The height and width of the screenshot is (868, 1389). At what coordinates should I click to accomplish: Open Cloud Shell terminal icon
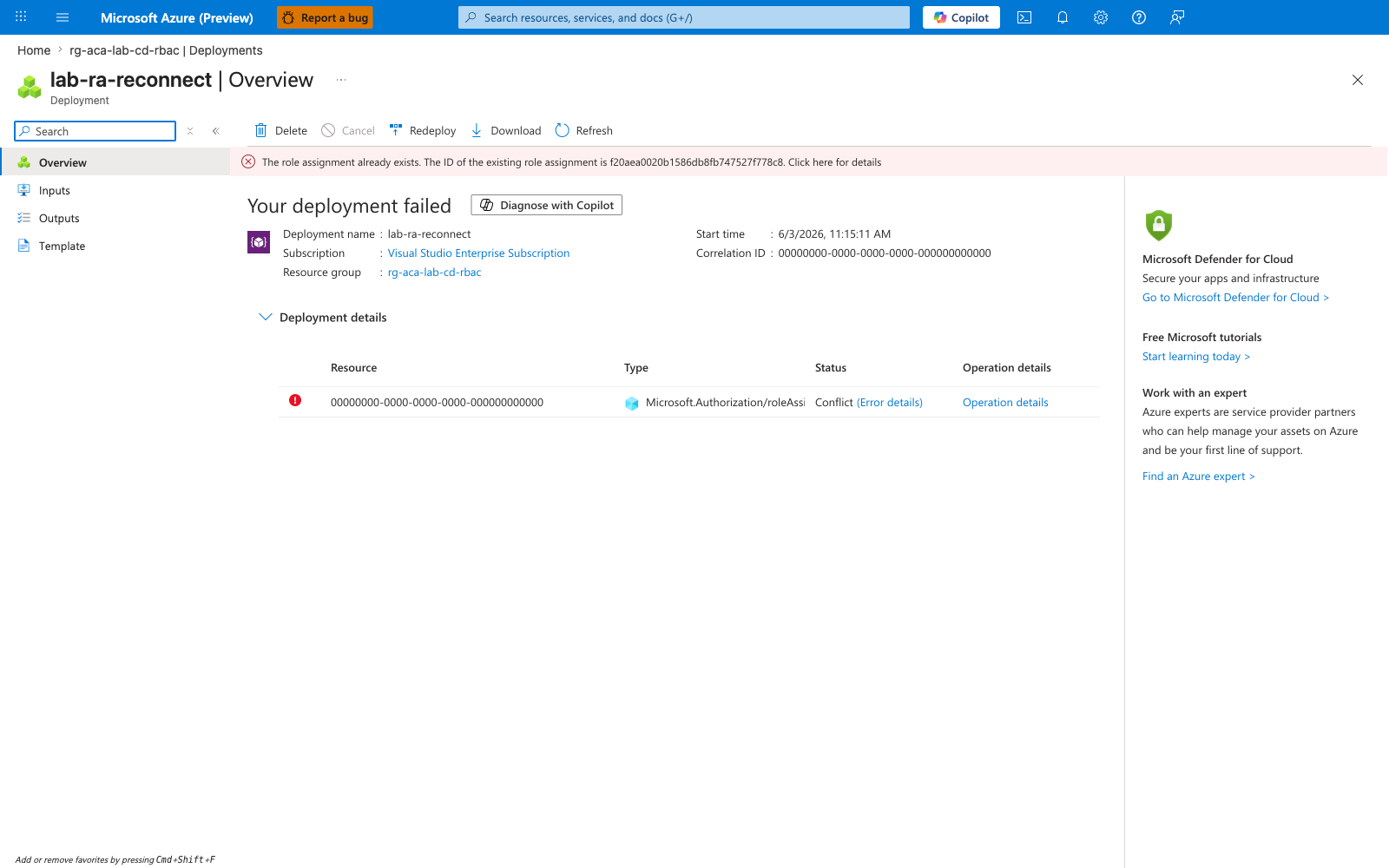coord(1024,17)
